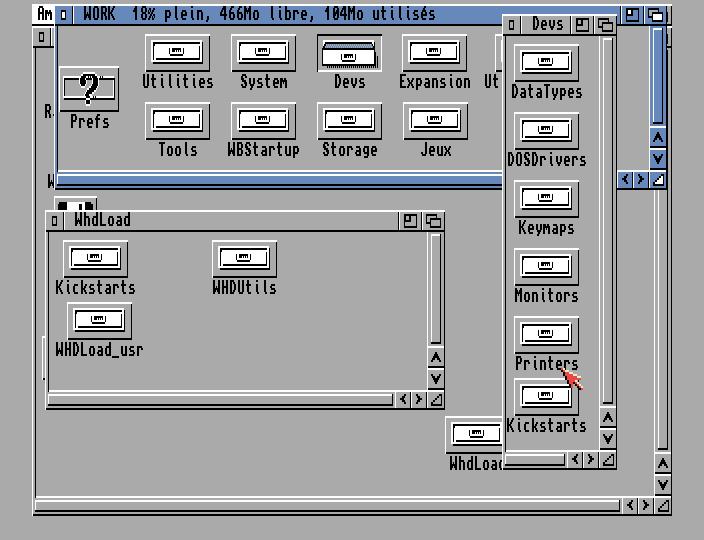Viewport: 704px width, 540px height.
Task: Open the WHDLoad_usr drawer icon
Action: (99, 321)
